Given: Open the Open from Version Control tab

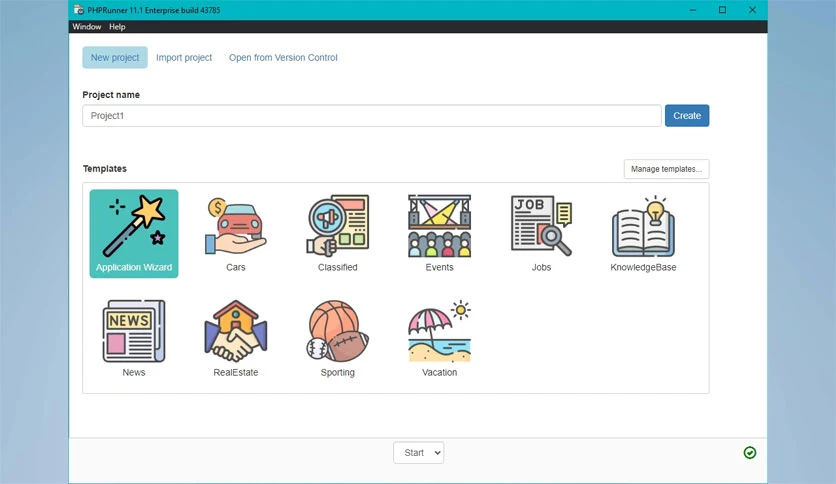Looking at the screenshot, I should click(283, 58).
